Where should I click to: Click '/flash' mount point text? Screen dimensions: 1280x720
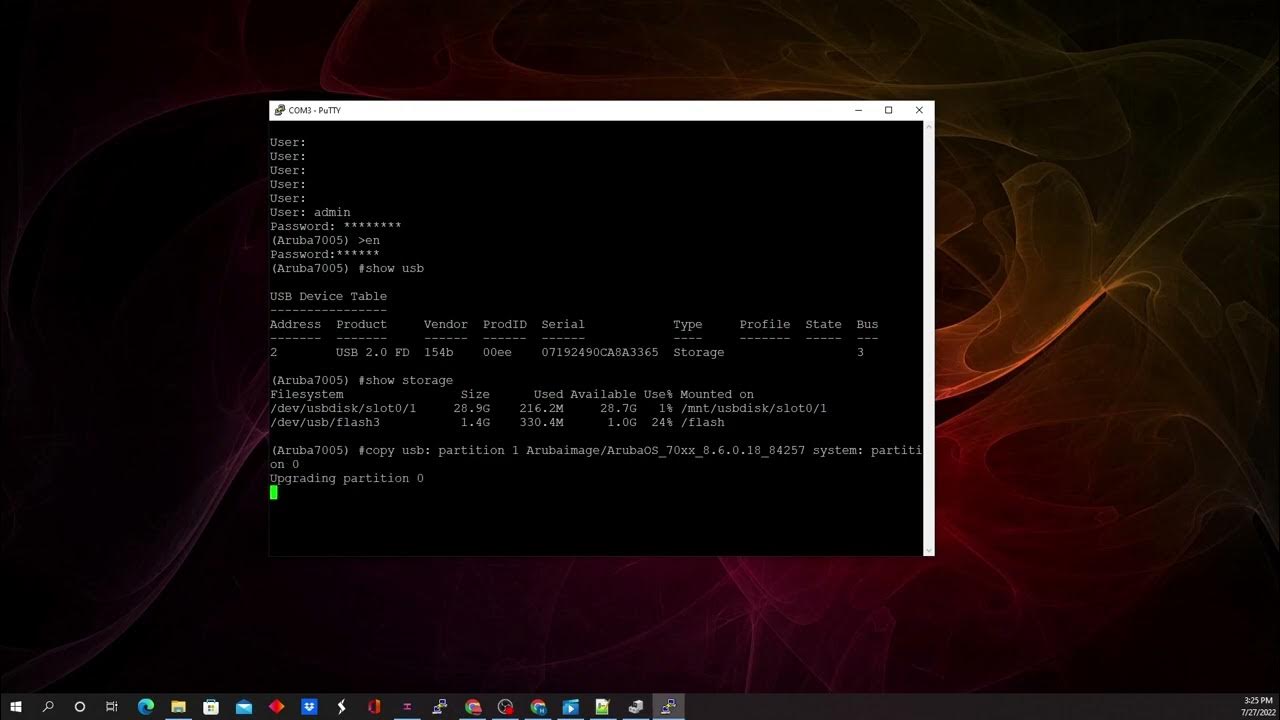pyautogui.click(x=702, y=422)
